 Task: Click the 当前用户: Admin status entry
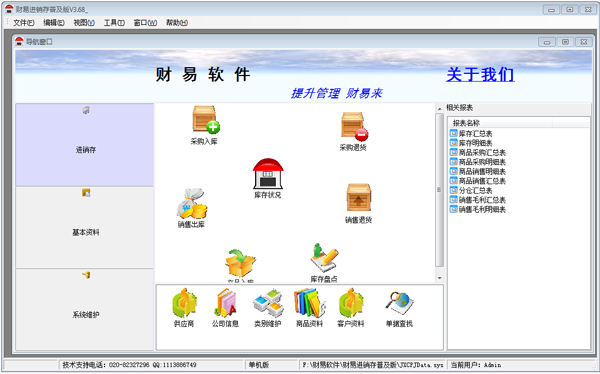[x=476, y=365]
